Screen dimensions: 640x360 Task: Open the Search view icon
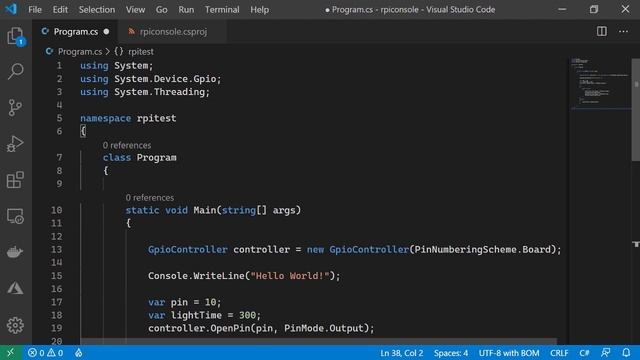pos(16,71)
